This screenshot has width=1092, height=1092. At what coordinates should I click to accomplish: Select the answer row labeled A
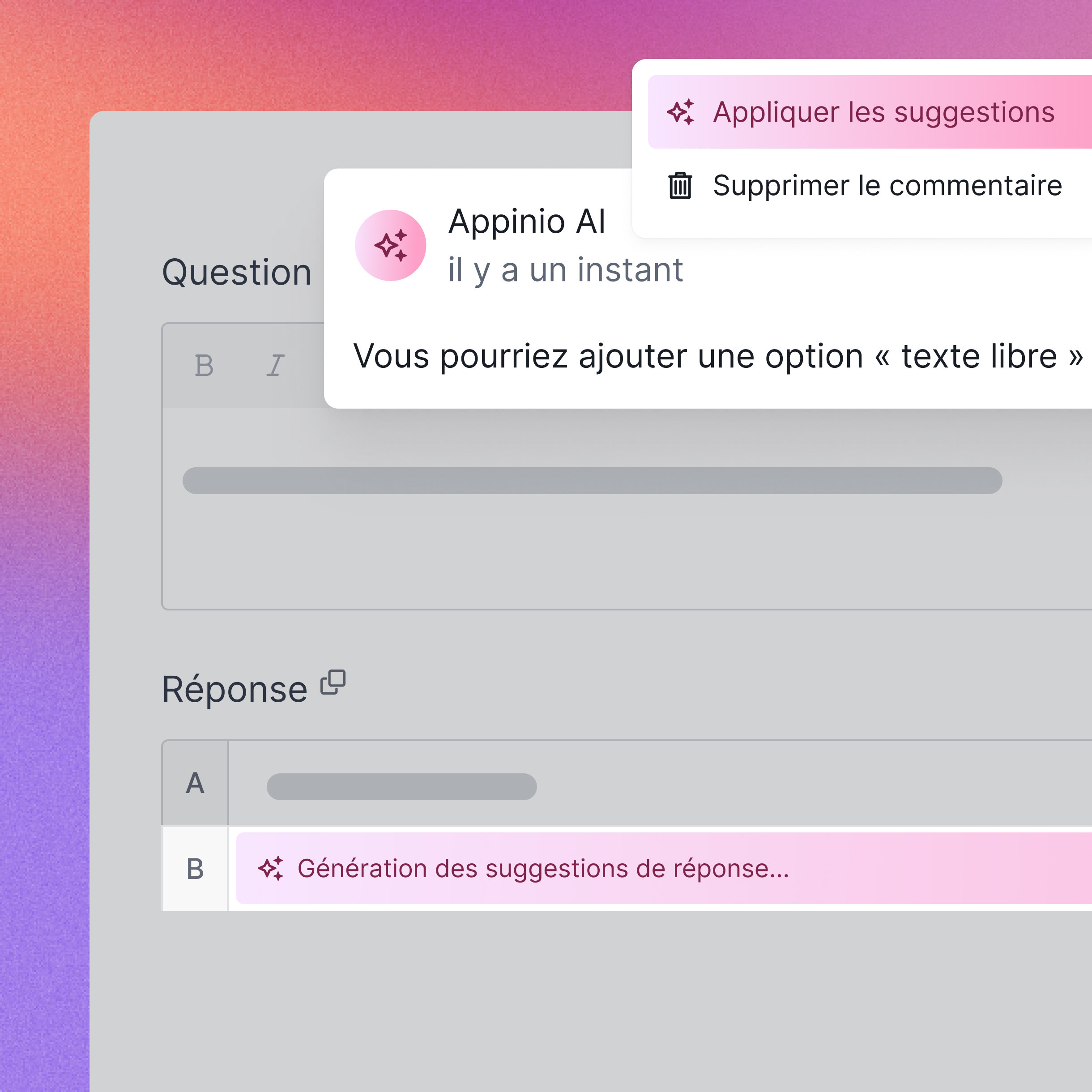coord(195,783)
